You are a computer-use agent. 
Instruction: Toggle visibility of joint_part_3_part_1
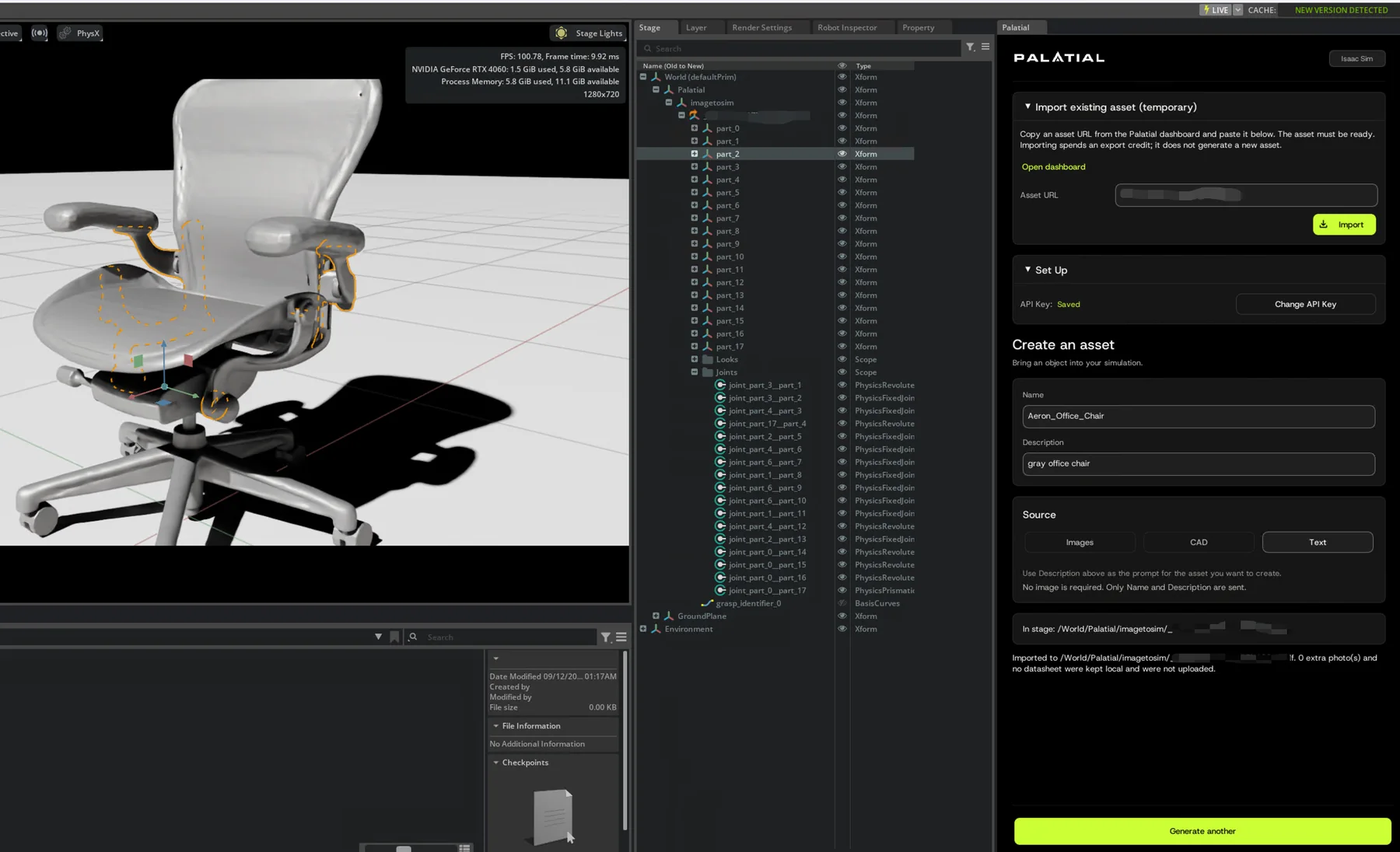pyautogui.click(x=842, y=385)
